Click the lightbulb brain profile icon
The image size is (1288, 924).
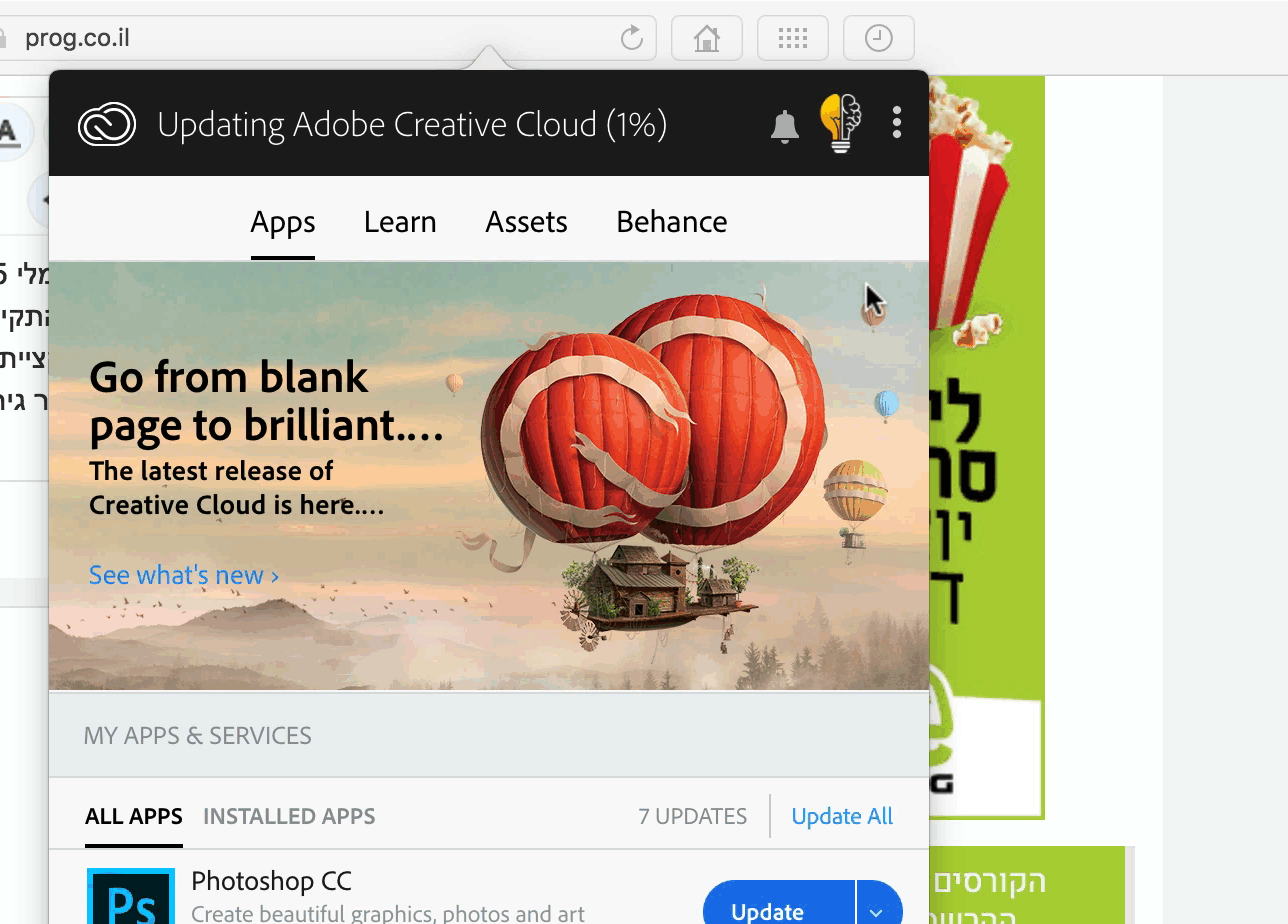coord(841,123)
